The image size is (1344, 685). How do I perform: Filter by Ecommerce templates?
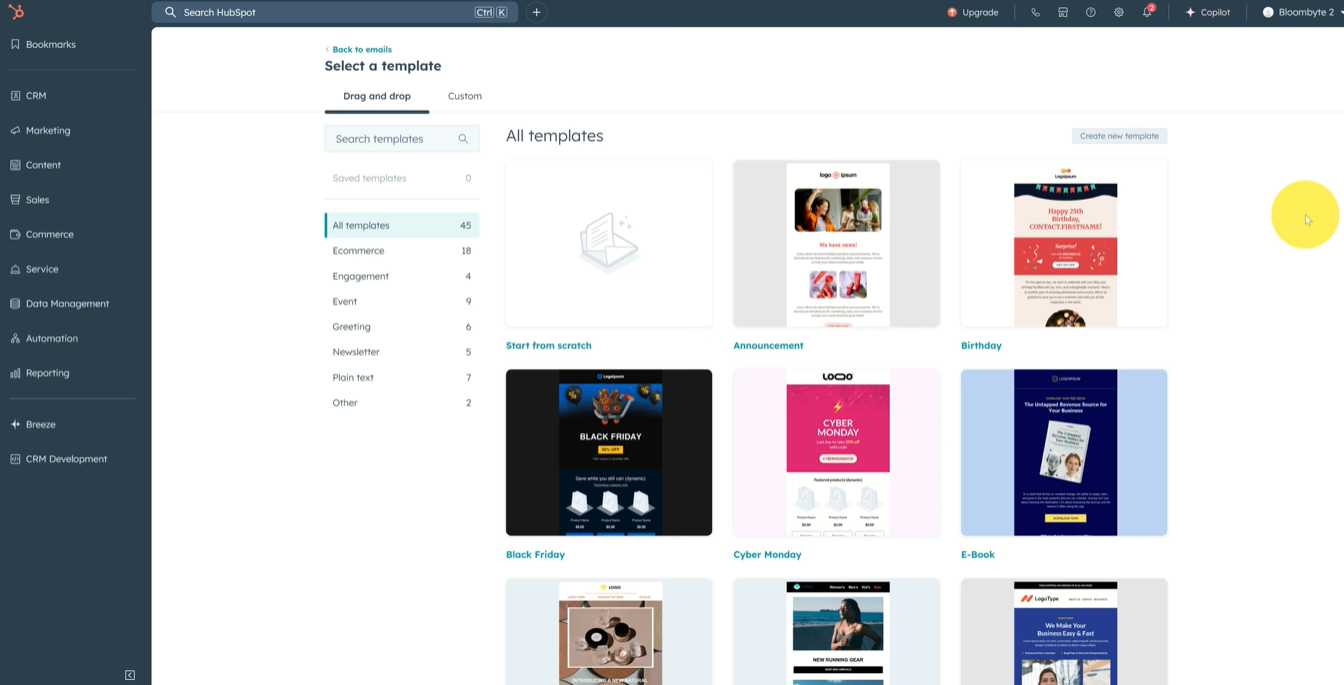point(401,251)
